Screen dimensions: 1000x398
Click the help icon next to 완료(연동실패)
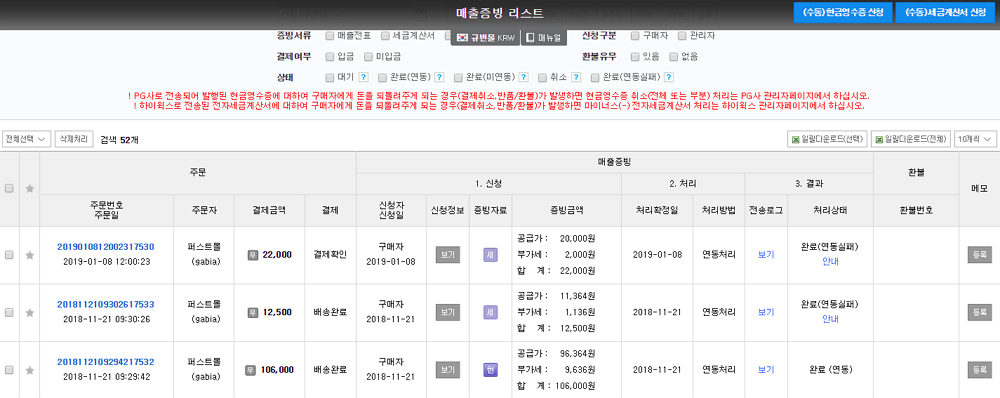[669, 78]
